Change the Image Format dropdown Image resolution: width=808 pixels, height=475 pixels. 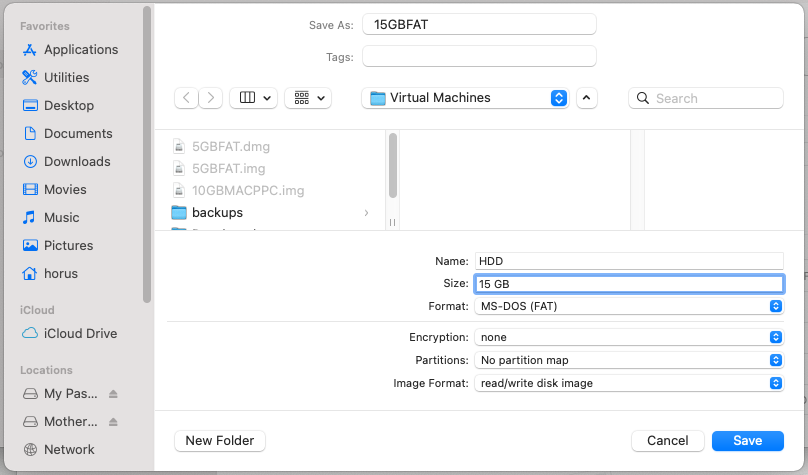click(628, 383)
